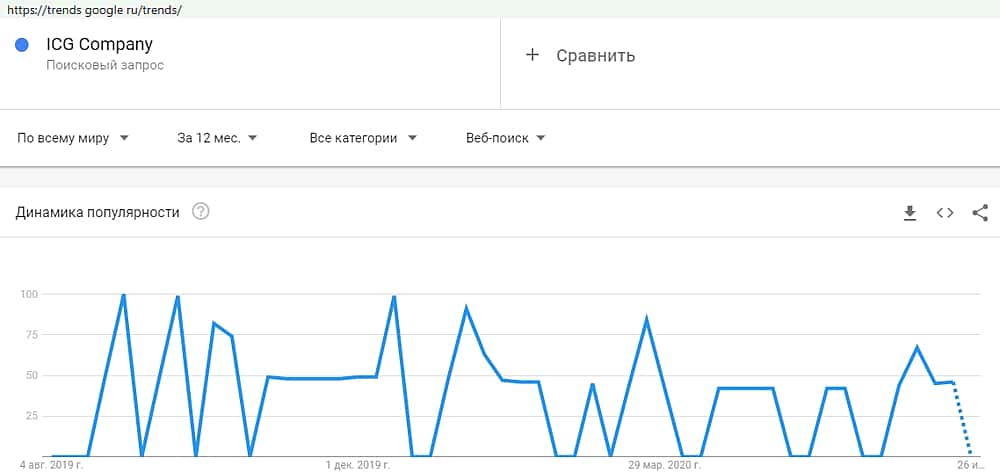This screenshot has height=473, width=1000.
Task: Expand the По всему миру region dropdown
Action: [73, 138]
